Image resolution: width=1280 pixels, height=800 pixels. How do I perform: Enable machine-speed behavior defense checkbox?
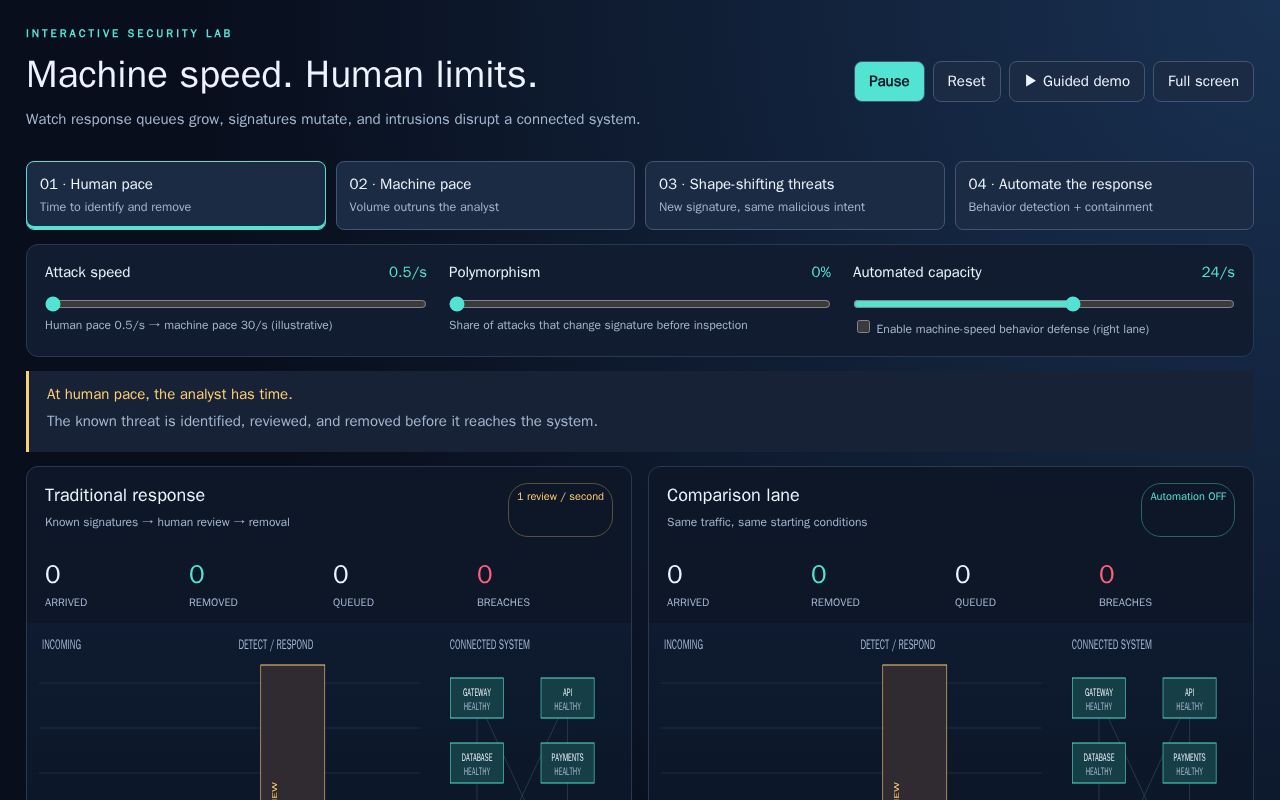863,327
